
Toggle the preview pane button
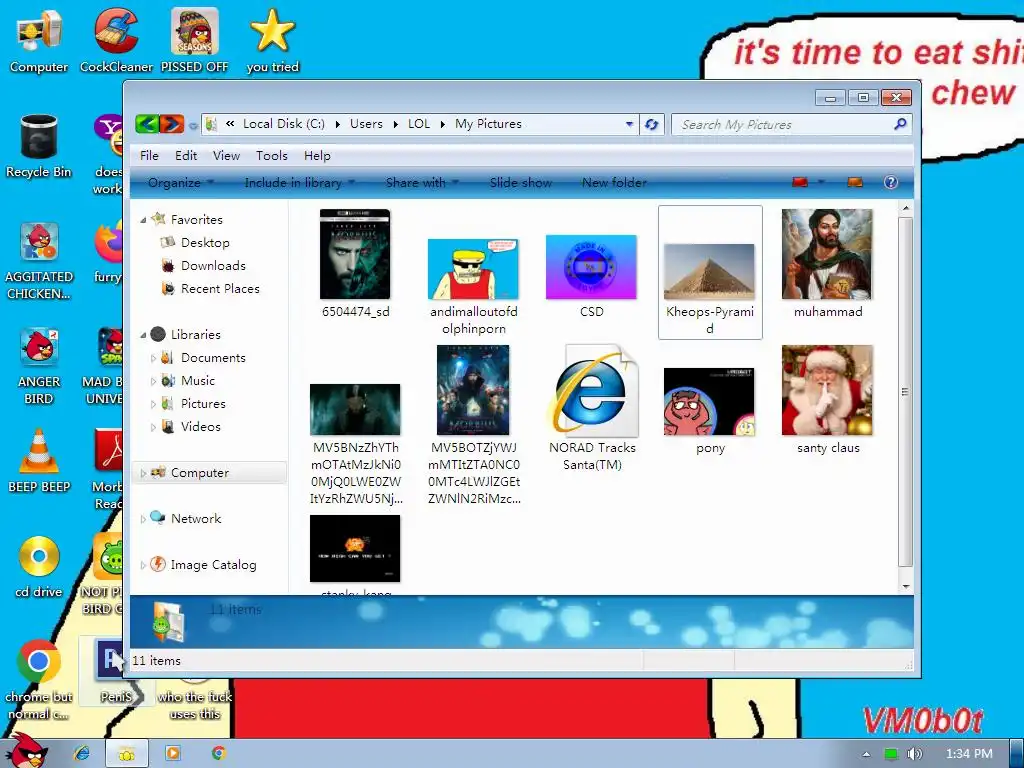point(855,182)
